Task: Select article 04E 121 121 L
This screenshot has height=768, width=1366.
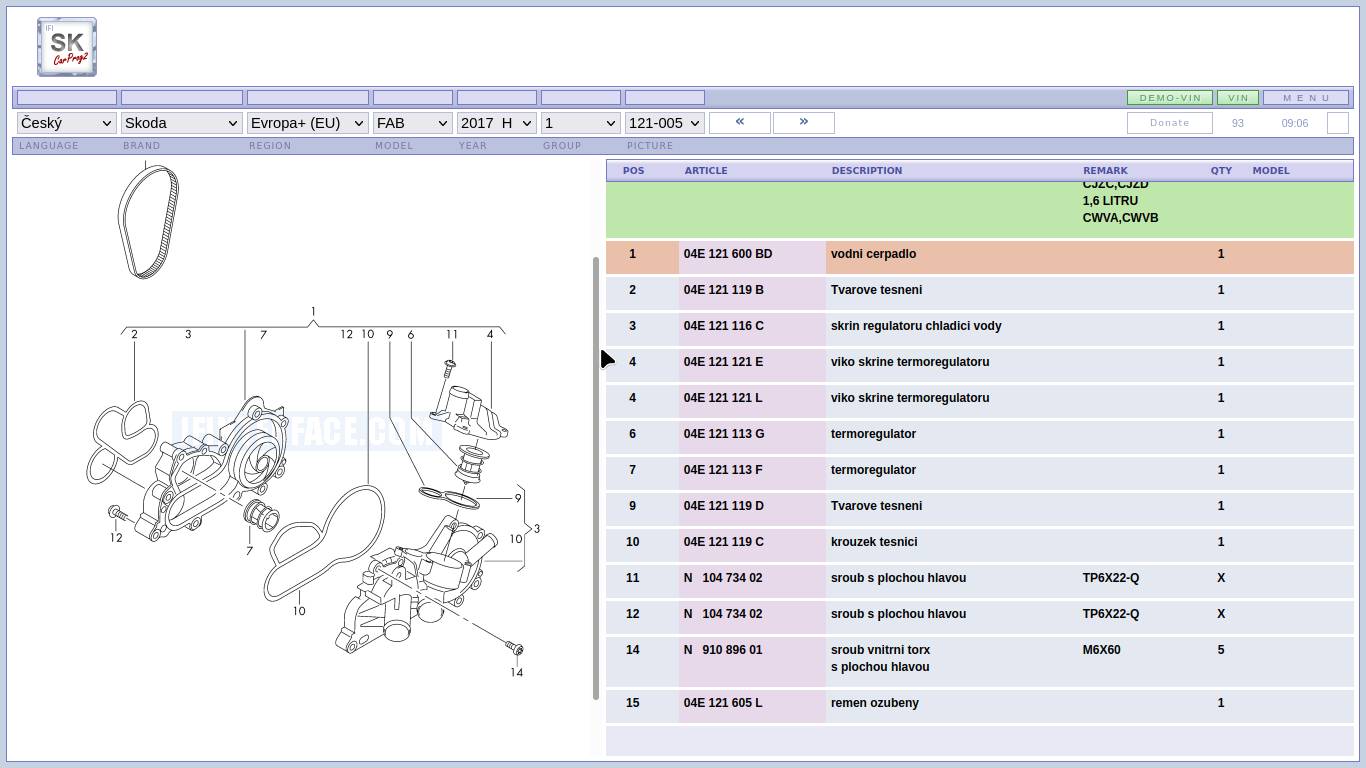Action: pos(723,398)
